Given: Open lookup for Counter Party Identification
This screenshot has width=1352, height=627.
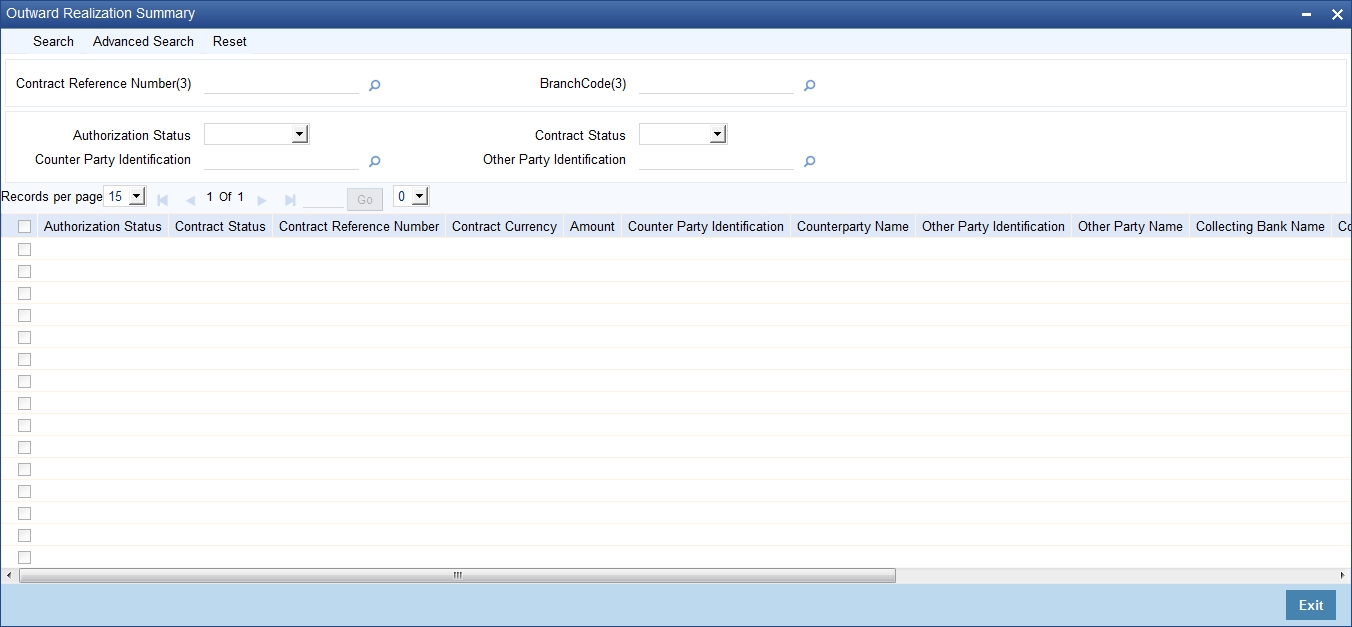Looking at the screenshot, I should (374, 161).
